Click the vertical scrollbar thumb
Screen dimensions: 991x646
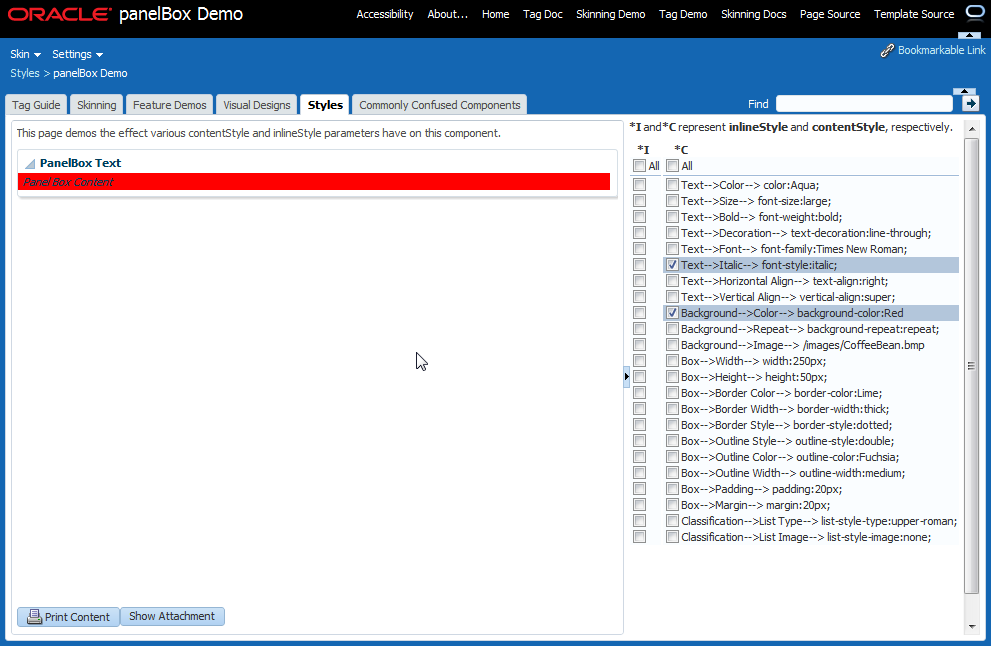click(x=972, y=365)
